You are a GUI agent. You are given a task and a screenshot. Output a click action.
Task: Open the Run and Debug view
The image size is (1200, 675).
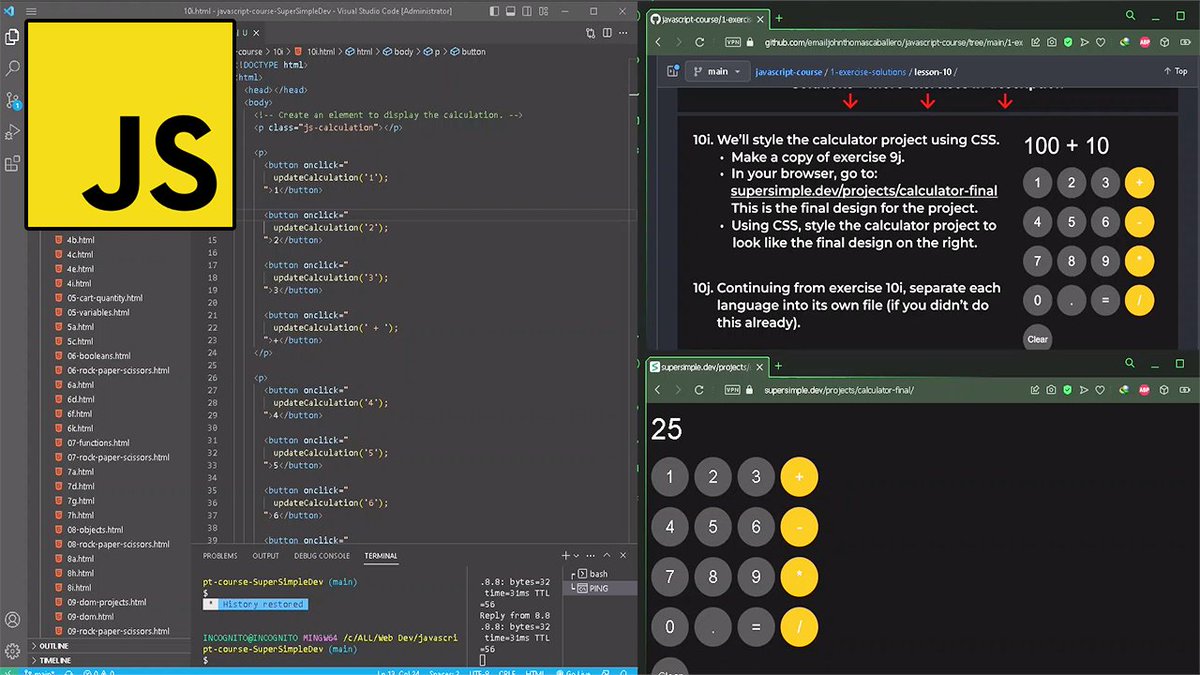13,132
